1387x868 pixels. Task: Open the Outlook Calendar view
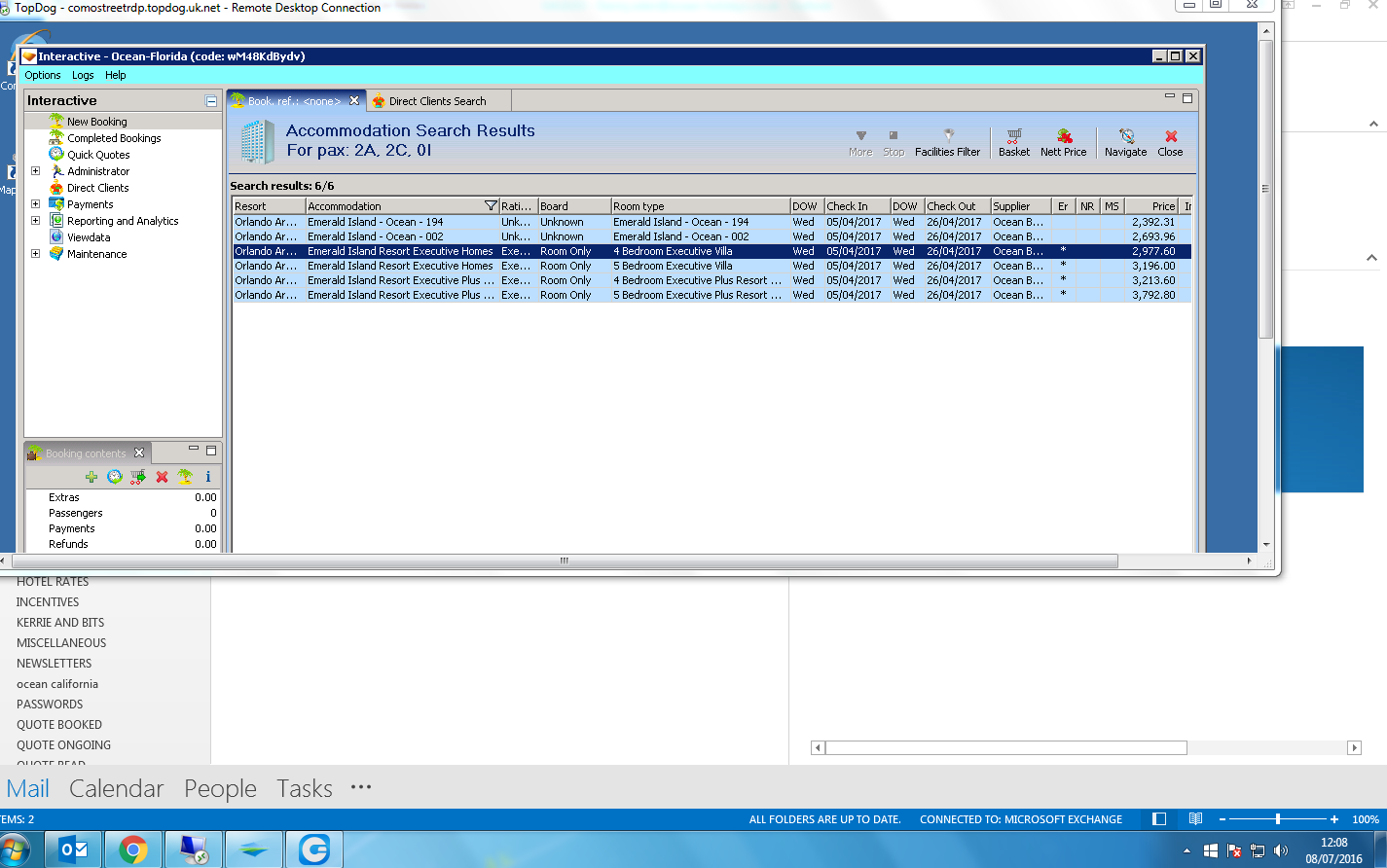(117, 788)
